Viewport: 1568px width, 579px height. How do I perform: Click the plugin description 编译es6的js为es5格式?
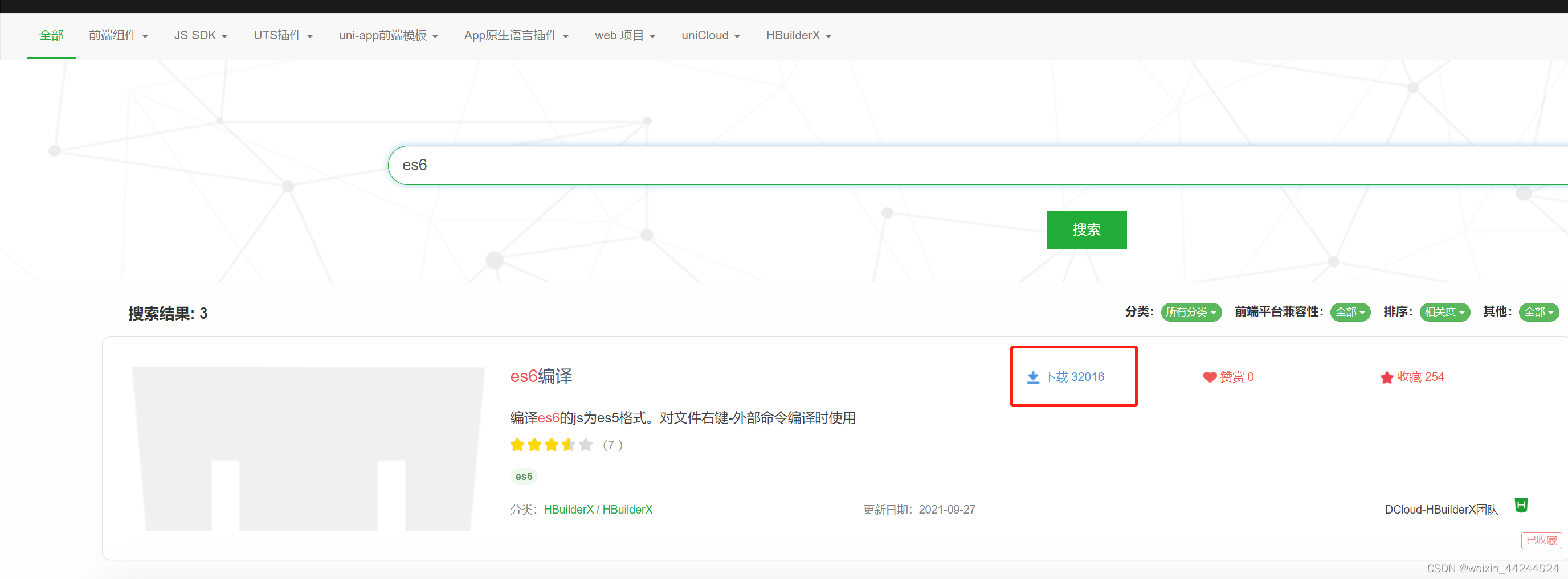683,418
